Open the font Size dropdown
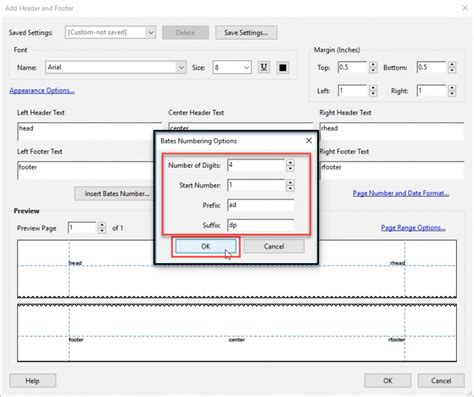The width and height of the screenshot is (474, 397). 246,68
